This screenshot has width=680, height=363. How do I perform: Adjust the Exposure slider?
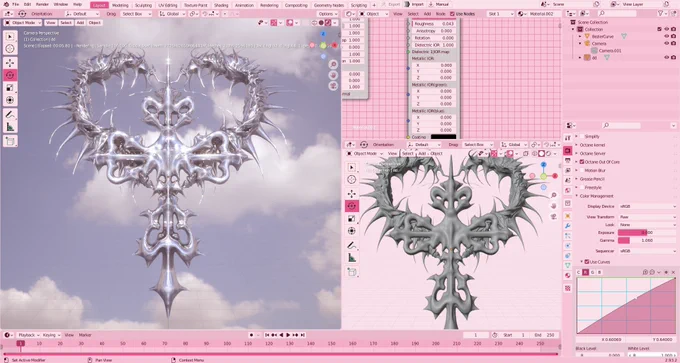(647, 232)
